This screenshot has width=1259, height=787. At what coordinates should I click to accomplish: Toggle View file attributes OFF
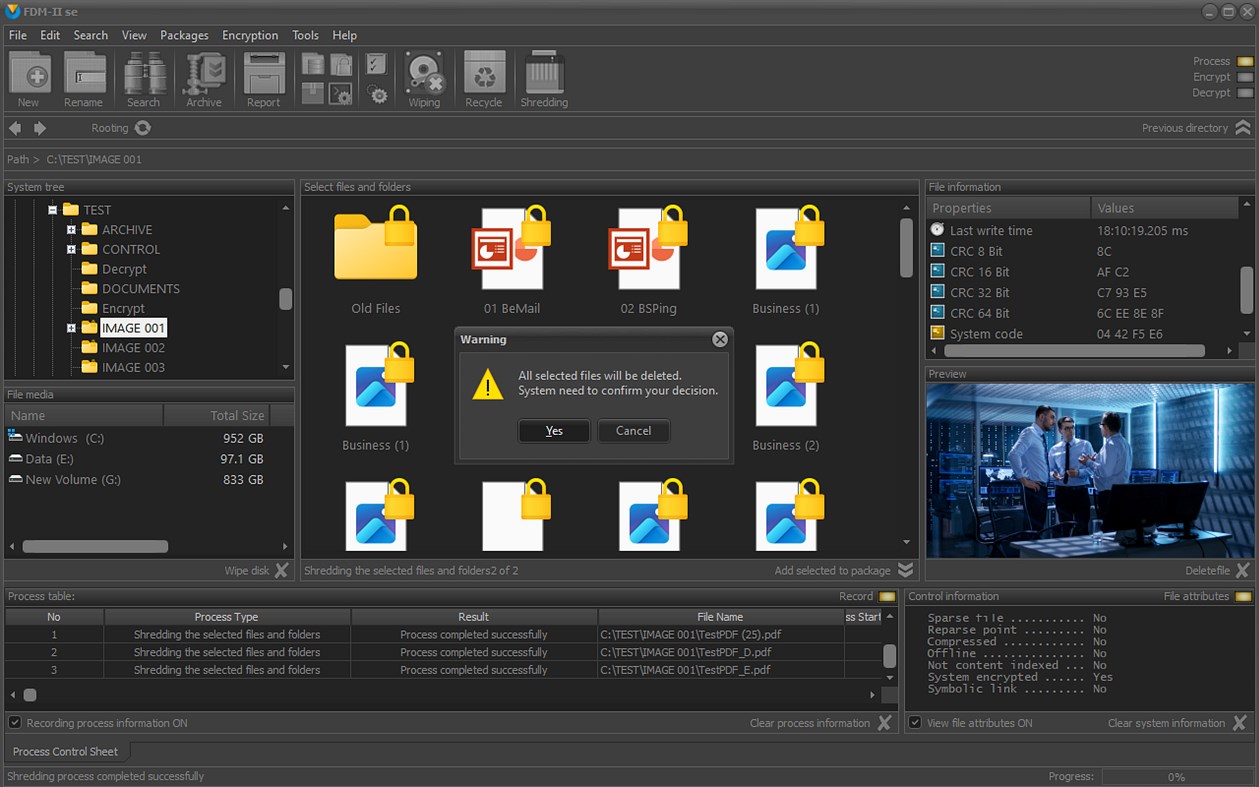[x=915, y=722]
